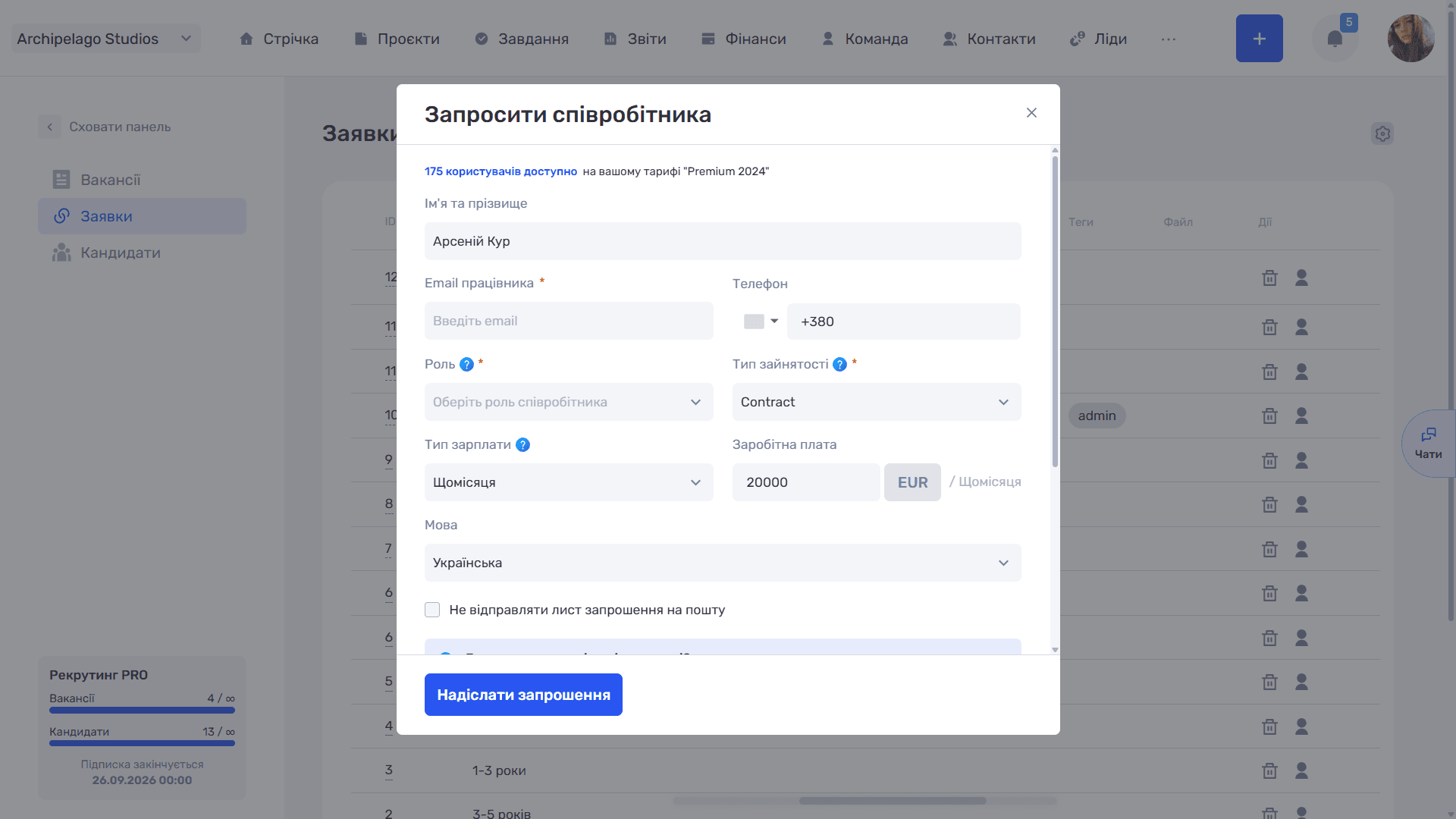Viewport: 1456px width, 819px height.
Task: Click the Стрічка home icon
Action: [246, 39]
